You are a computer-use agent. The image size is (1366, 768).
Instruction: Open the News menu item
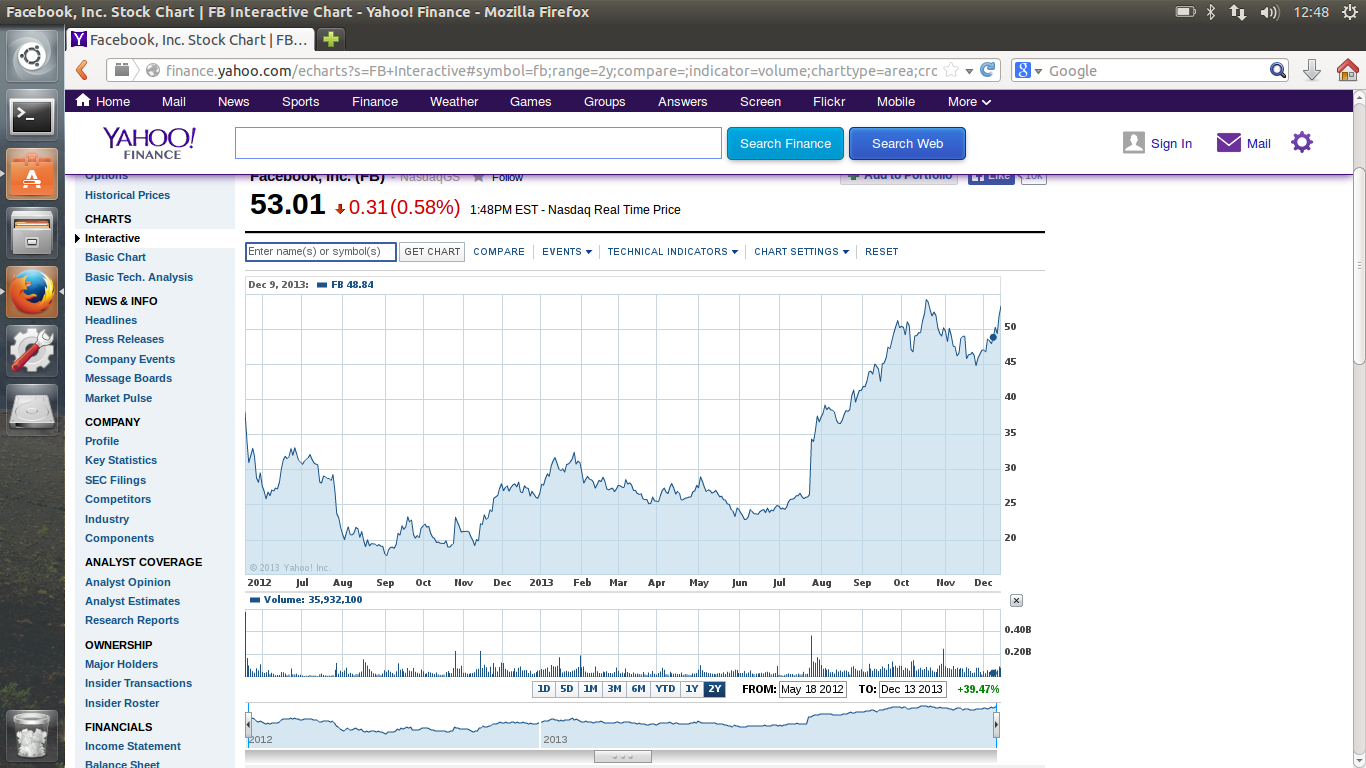[233, 101]
